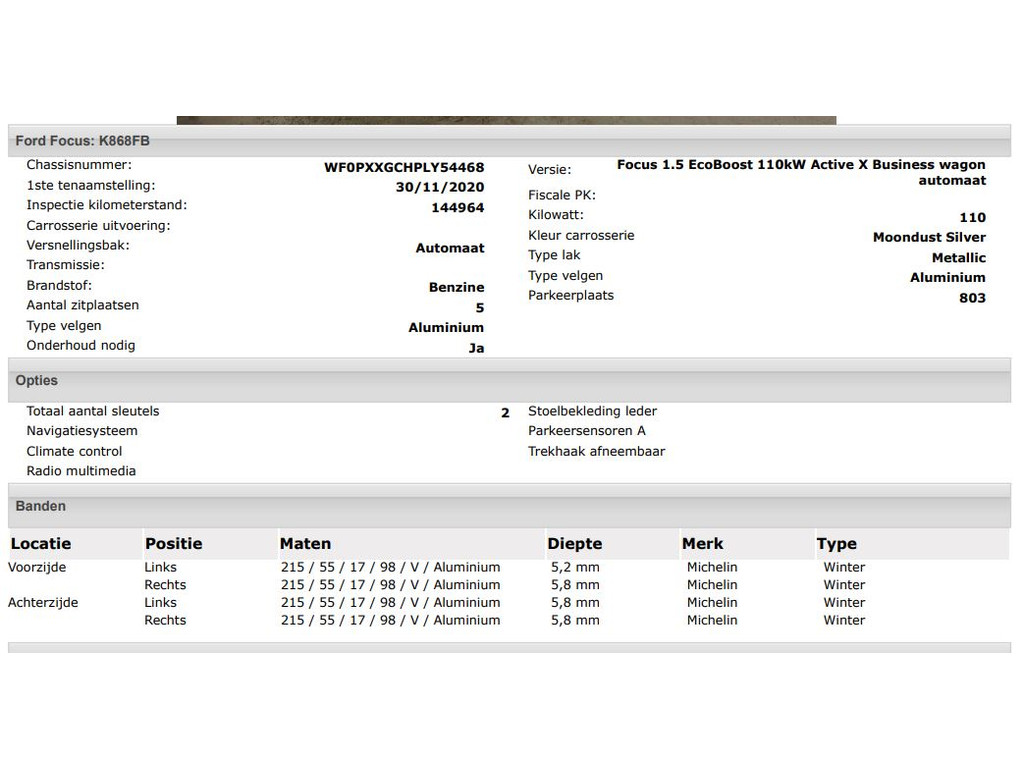This screenshot has width=1024, height=768.
Task: Click the 'Fiscale PK:' label
Action: point(562,195)
